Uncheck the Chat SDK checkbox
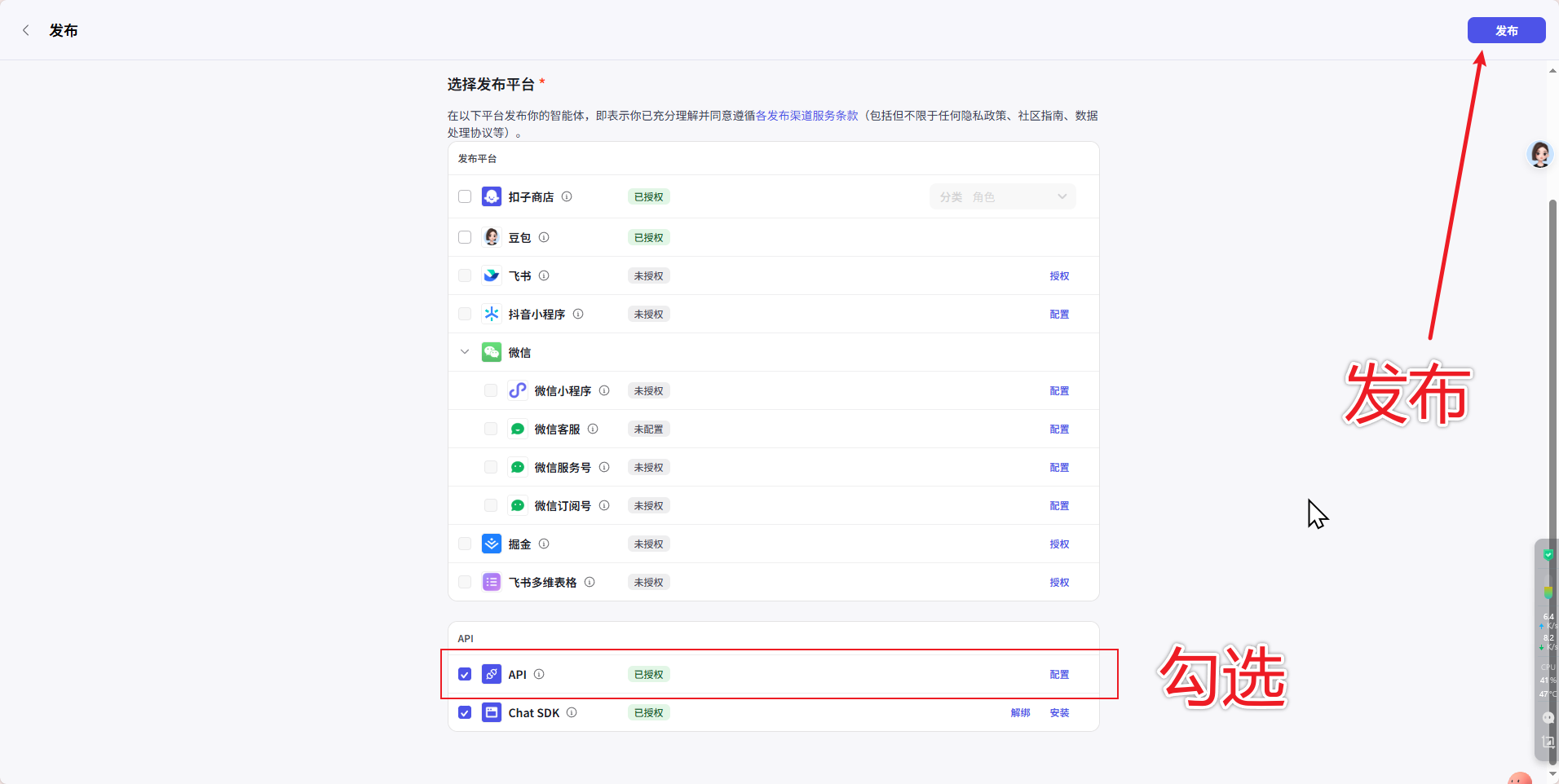Image resolution: width=1559 pixels, height=784 pixels. (x=465, y=712)
